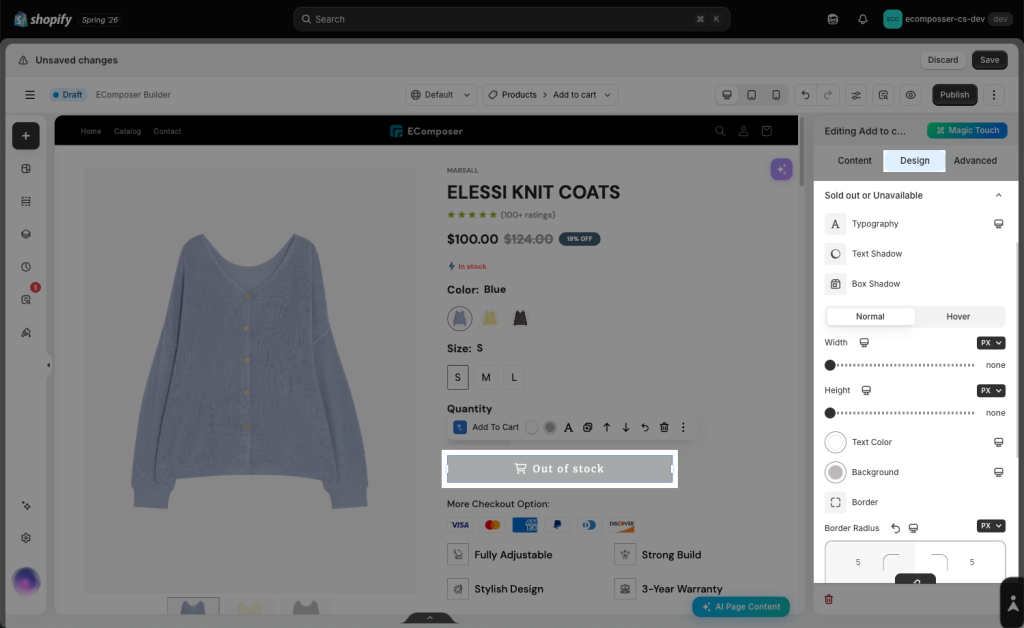The height and width of the screenshot is (628, 1024).
Task: Click the Publish button
Action: coord(954,95)
